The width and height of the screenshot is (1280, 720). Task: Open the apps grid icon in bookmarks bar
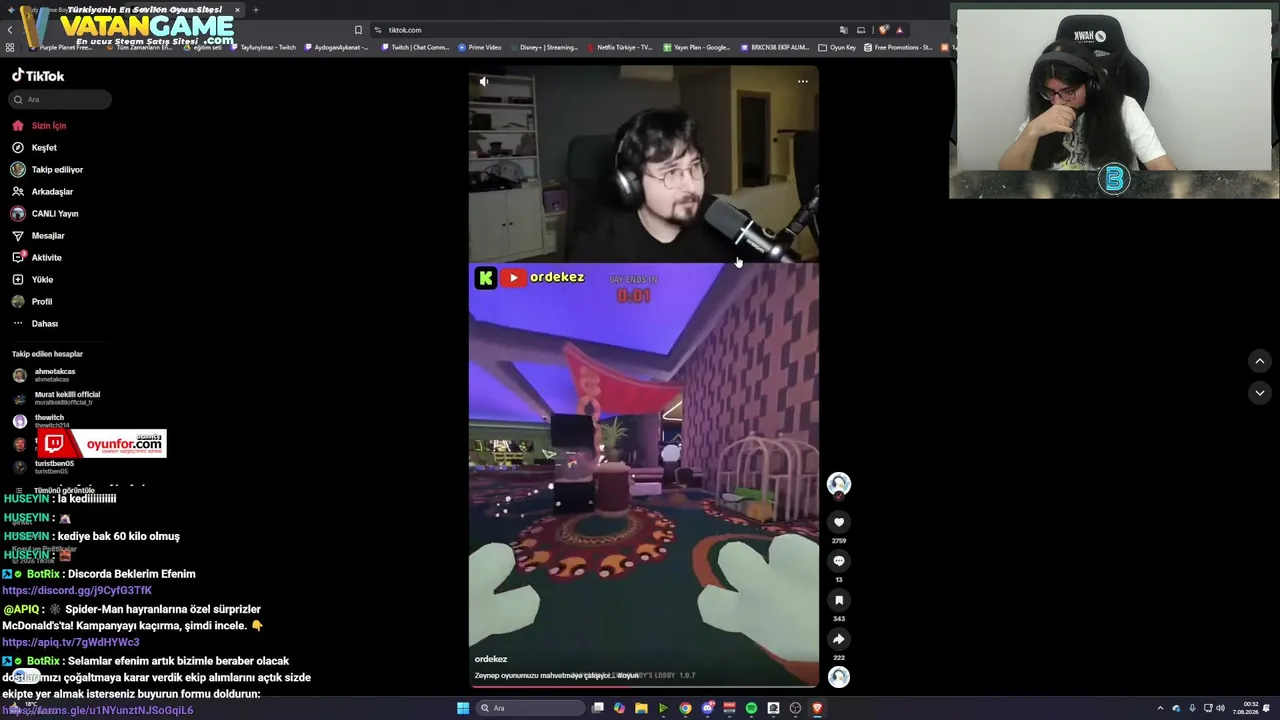10,47
